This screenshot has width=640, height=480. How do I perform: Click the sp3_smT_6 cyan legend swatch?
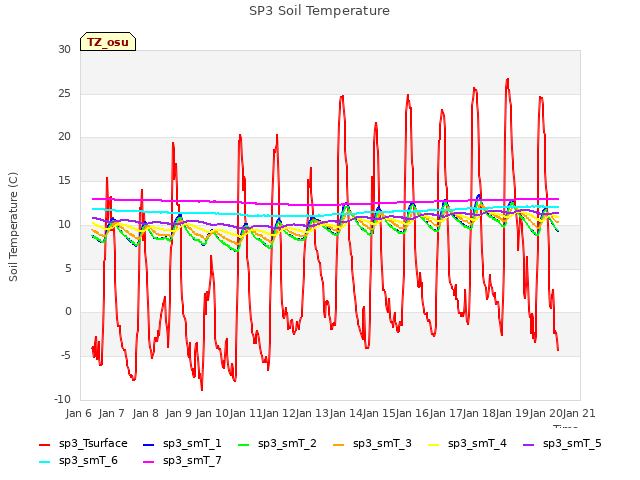[44, 462]
